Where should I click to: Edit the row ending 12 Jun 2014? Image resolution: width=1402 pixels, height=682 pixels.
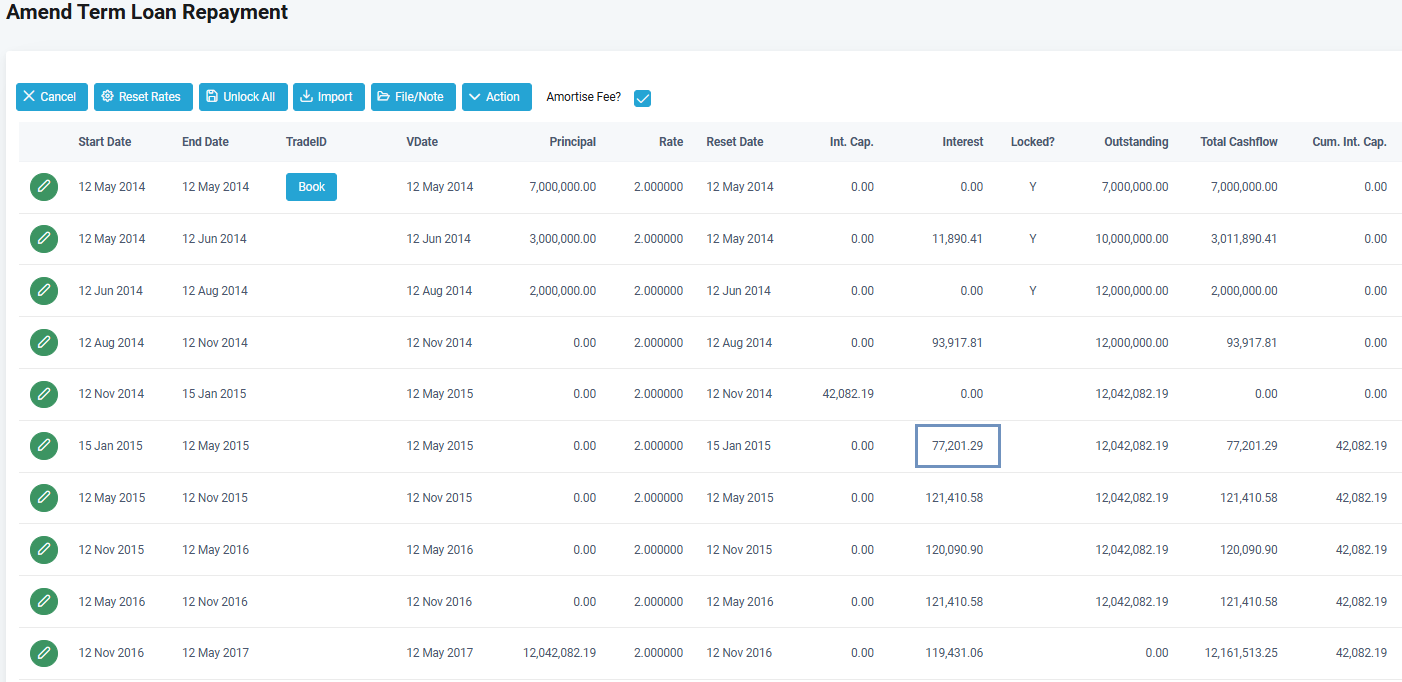43,239
